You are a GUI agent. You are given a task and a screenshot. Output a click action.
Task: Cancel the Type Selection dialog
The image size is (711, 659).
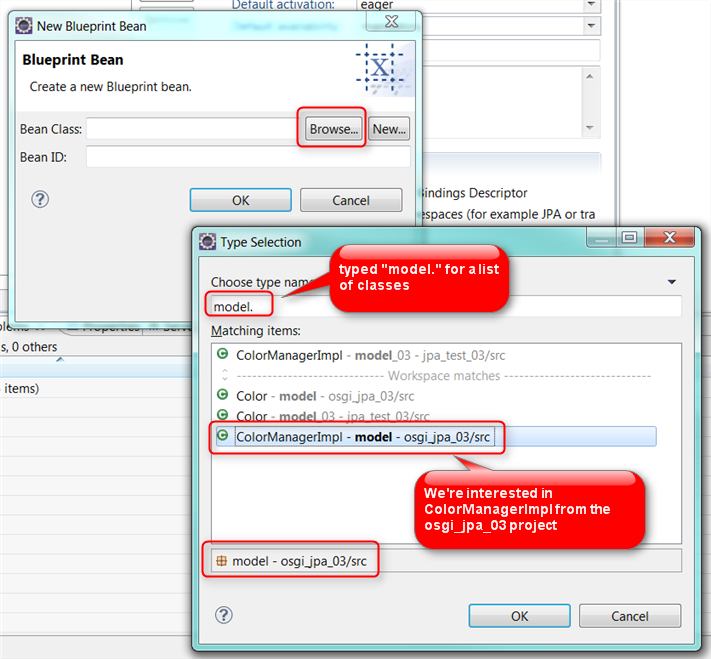[x=630, y=616]
